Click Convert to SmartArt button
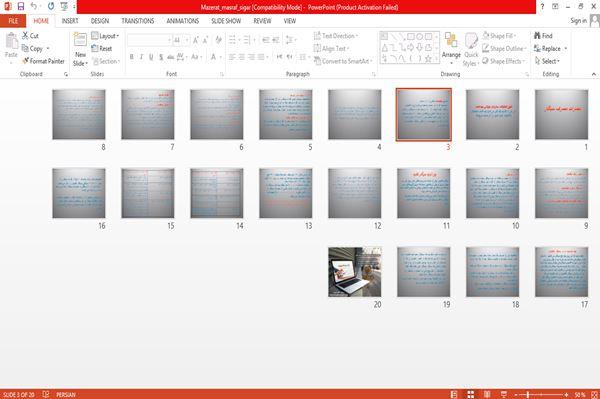This screenshot has width=600, height=399. [x=342, y=61]
